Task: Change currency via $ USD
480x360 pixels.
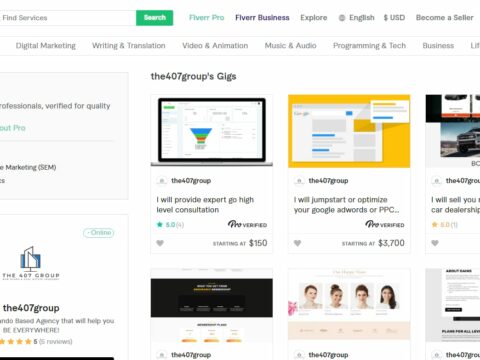Action: coord(394,18)
